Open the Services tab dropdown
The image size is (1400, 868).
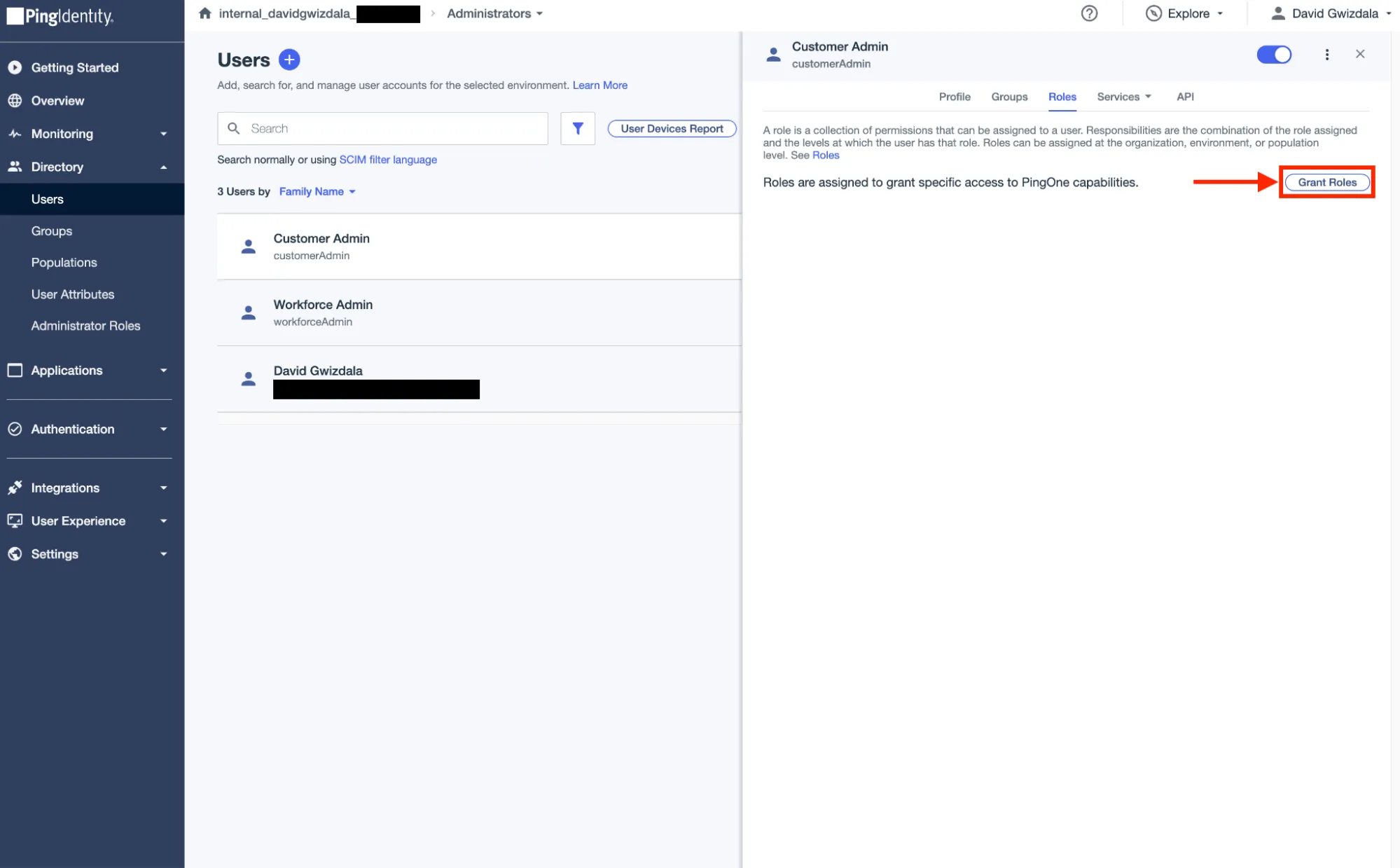pyautogui.click(x=1124, y=97)
